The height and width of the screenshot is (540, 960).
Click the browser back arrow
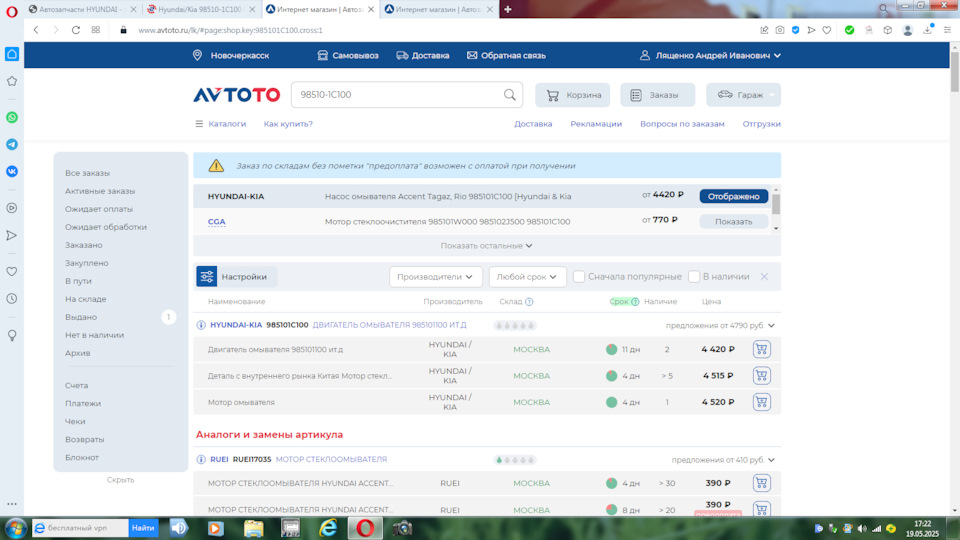36,30
